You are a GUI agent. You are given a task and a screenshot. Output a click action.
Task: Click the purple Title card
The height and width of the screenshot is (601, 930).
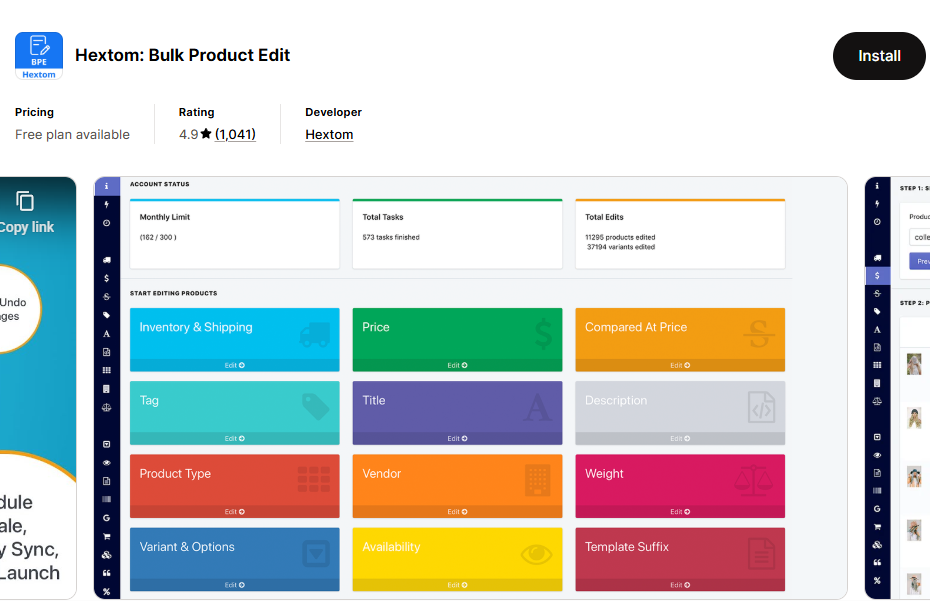pyautogui.click(x=457, y=413)
